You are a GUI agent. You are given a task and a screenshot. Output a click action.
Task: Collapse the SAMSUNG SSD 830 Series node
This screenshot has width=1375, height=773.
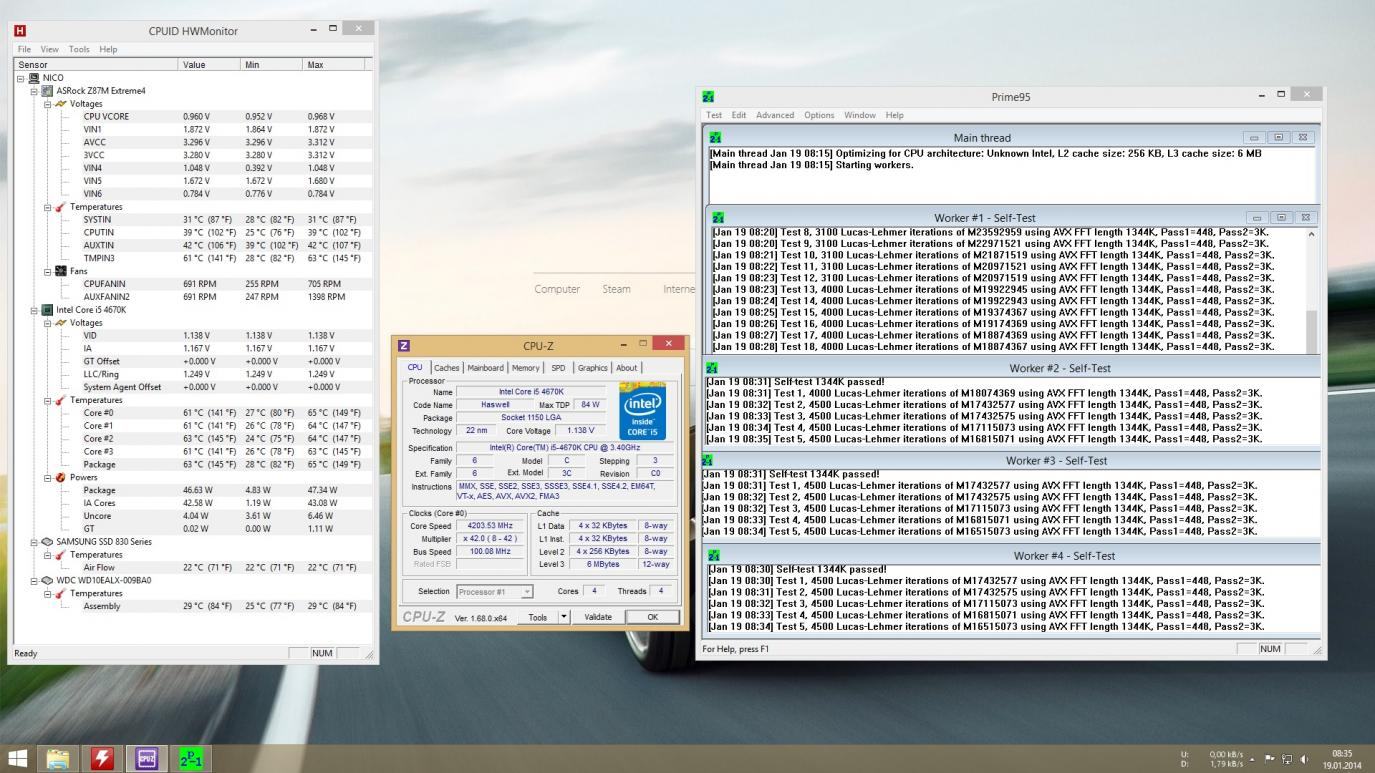34,542
